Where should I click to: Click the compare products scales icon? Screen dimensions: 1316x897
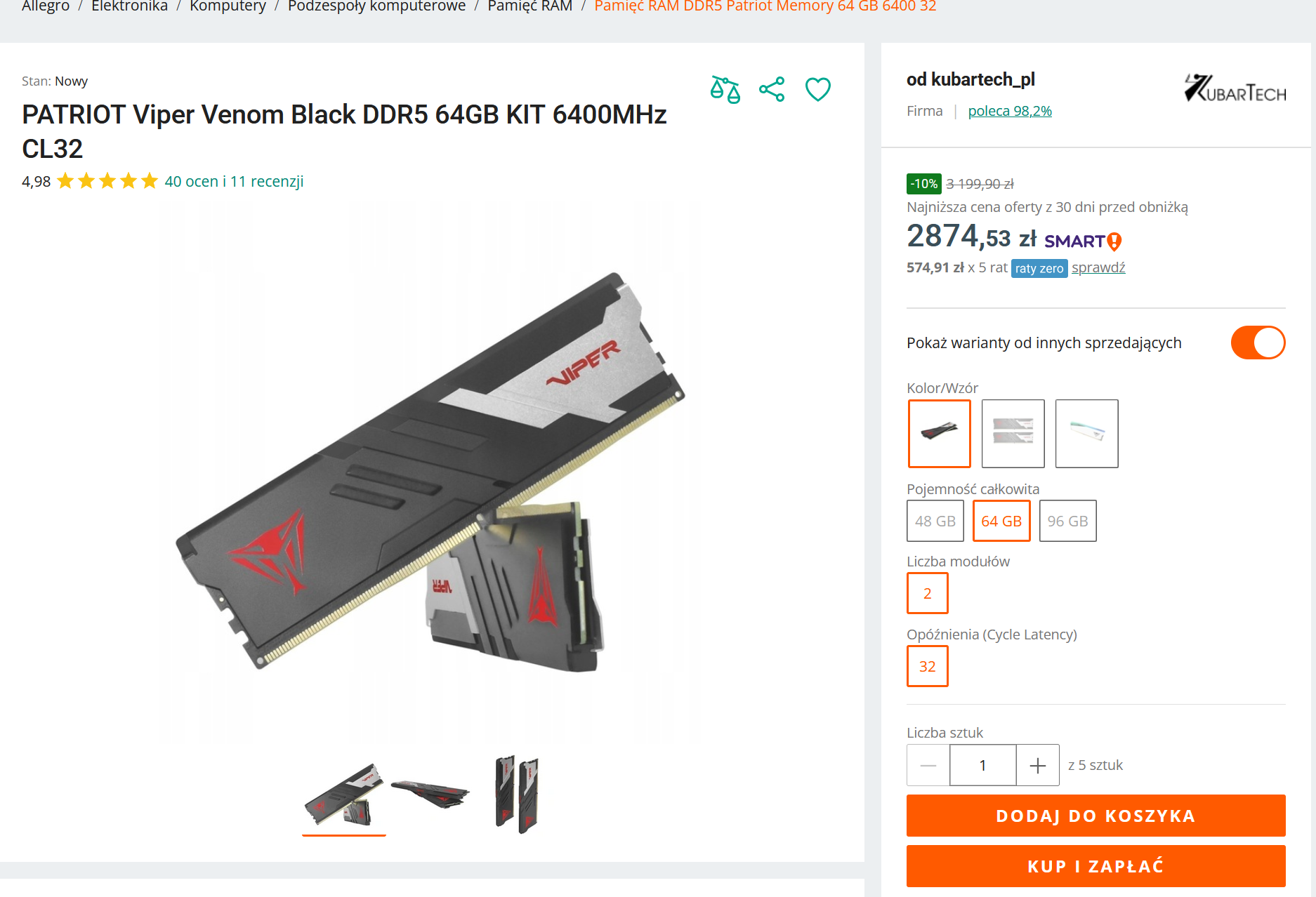(x=725, y=90)
